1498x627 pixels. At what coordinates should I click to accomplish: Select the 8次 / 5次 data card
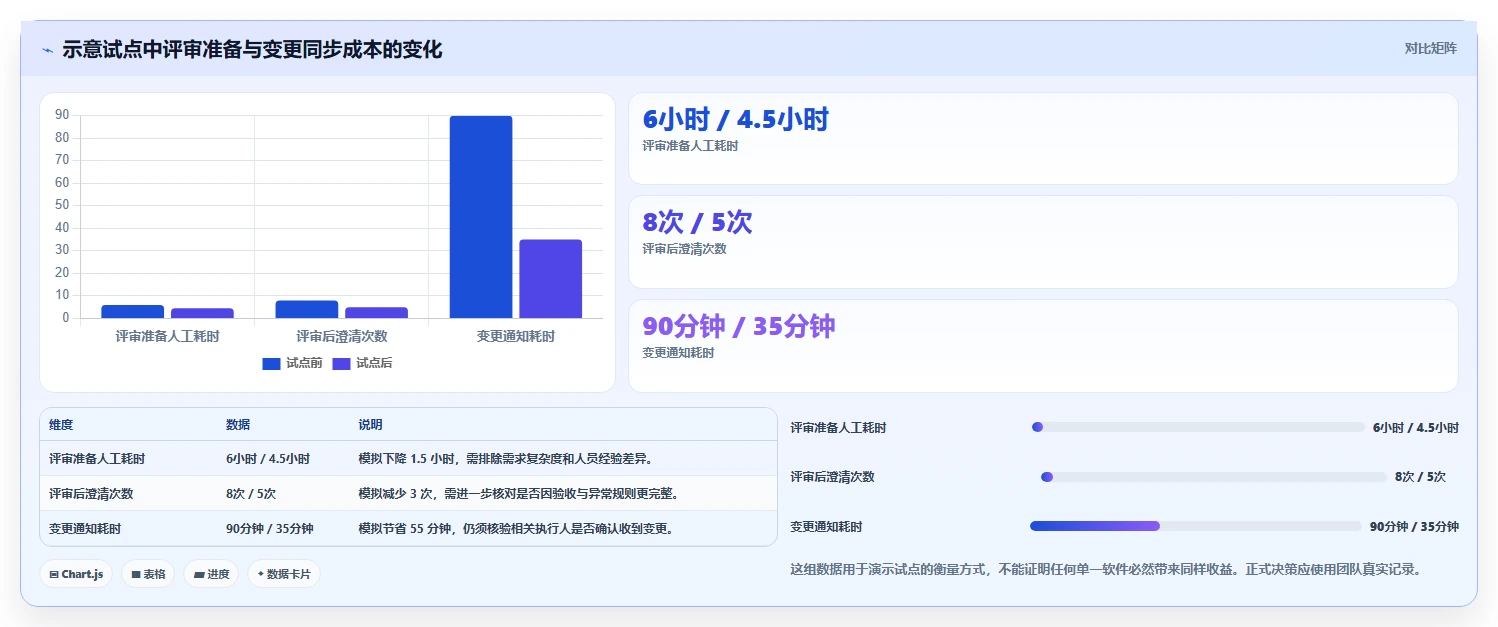pos(1043,242)
